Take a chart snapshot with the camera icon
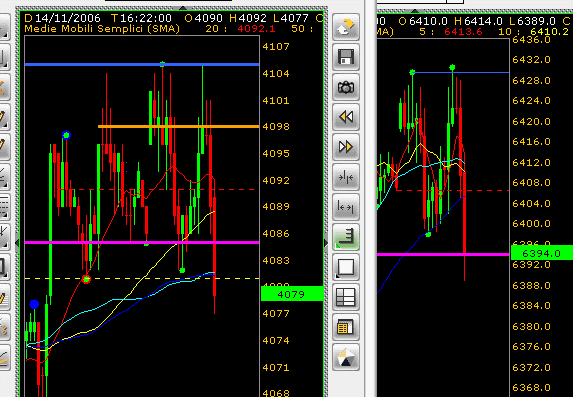The height and width of the screenshot is (397, 573). (346, 87)
